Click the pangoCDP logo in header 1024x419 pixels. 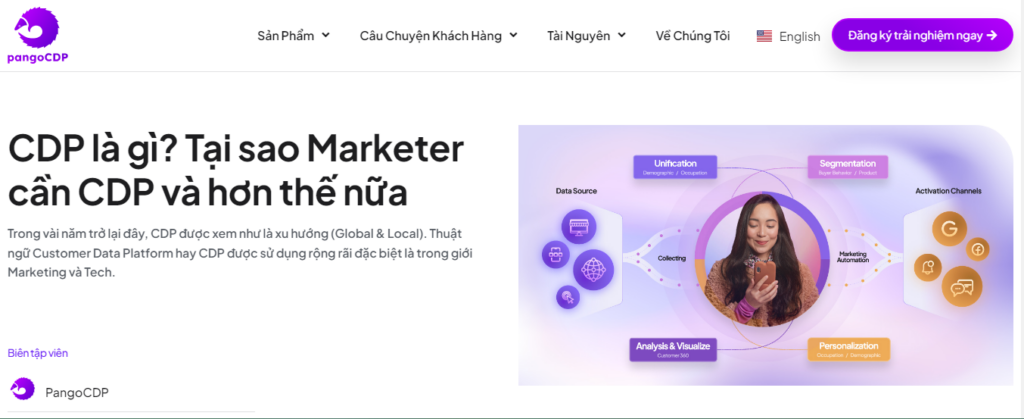coord(37,36)
